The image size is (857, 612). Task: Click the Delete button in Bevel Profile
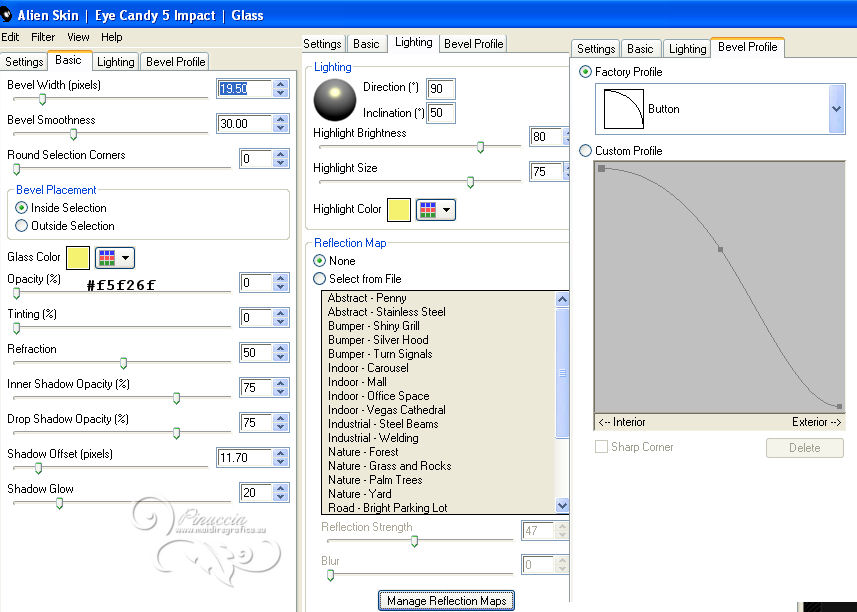tap(805, 448)
